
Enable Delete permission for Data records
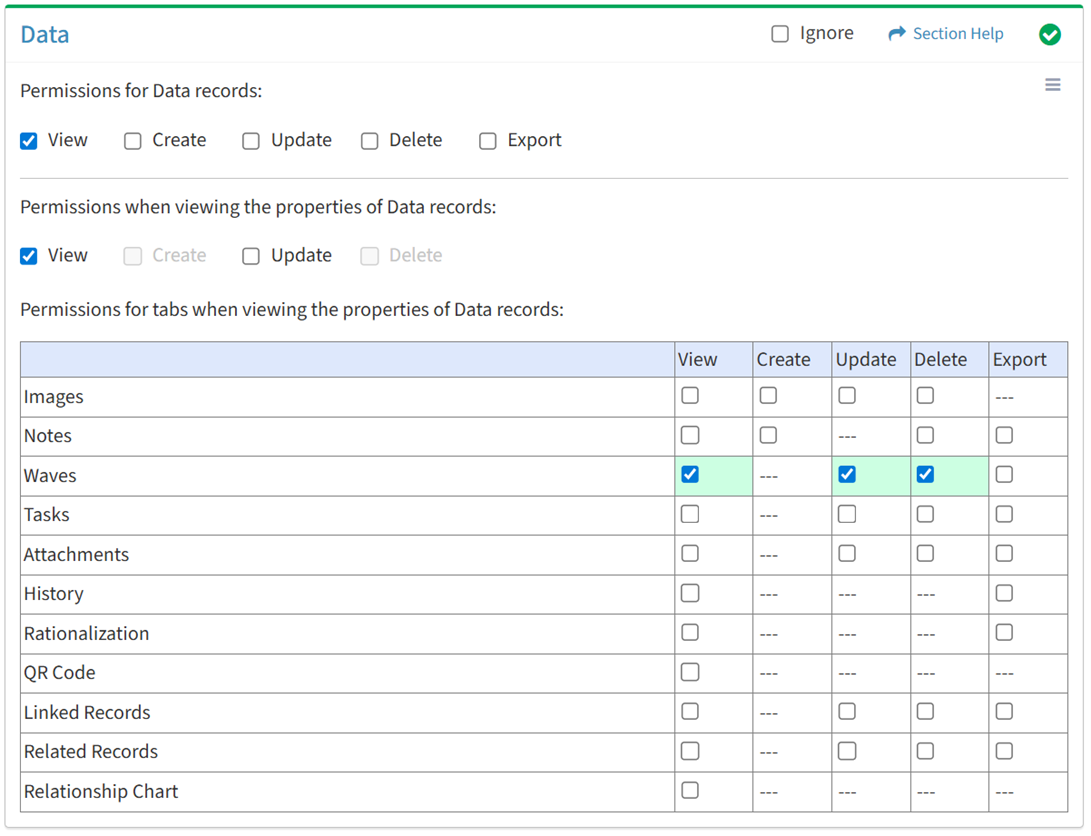pyautogui.click(x=370, y=141)
